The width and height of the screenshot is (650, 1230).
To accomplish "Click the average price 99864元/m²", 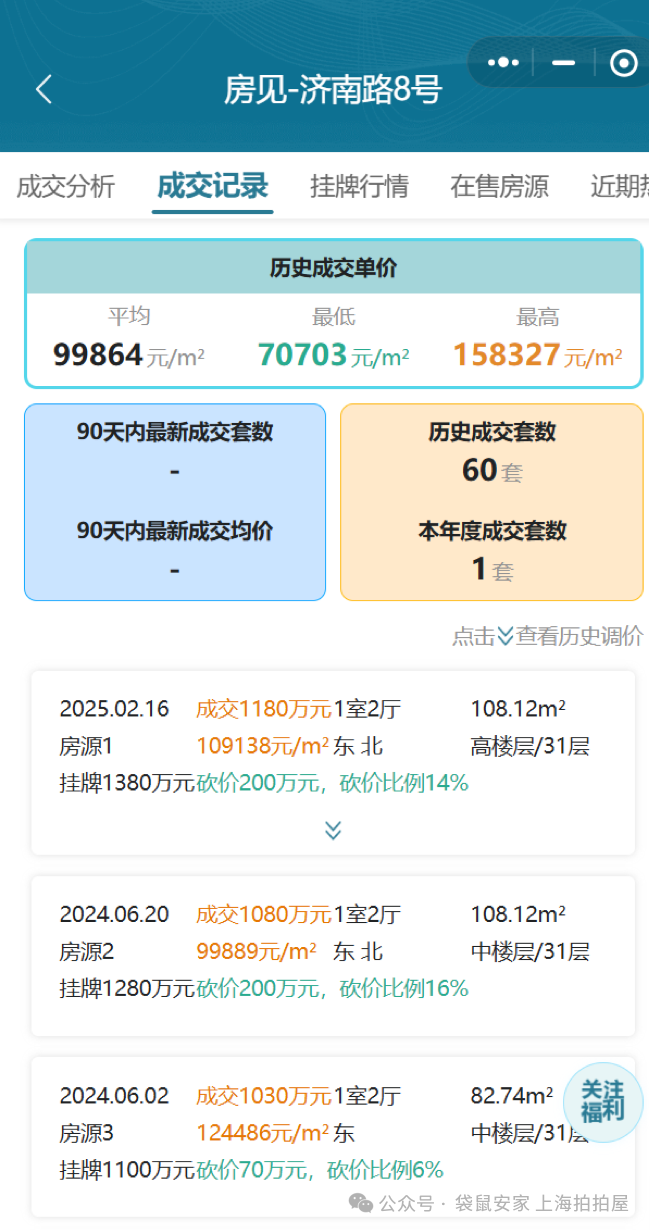I will [129, 354].
